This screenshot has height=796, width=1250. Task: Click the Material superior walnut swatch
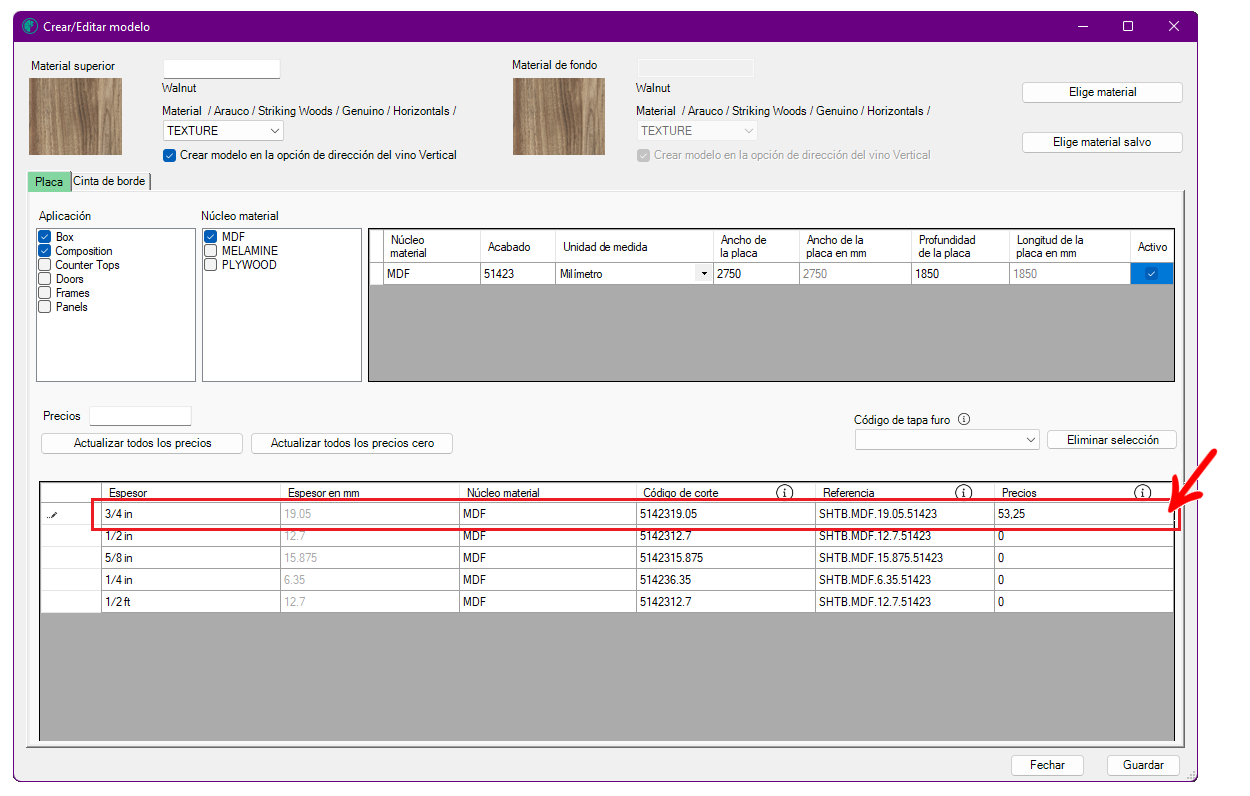pos(76,116)
